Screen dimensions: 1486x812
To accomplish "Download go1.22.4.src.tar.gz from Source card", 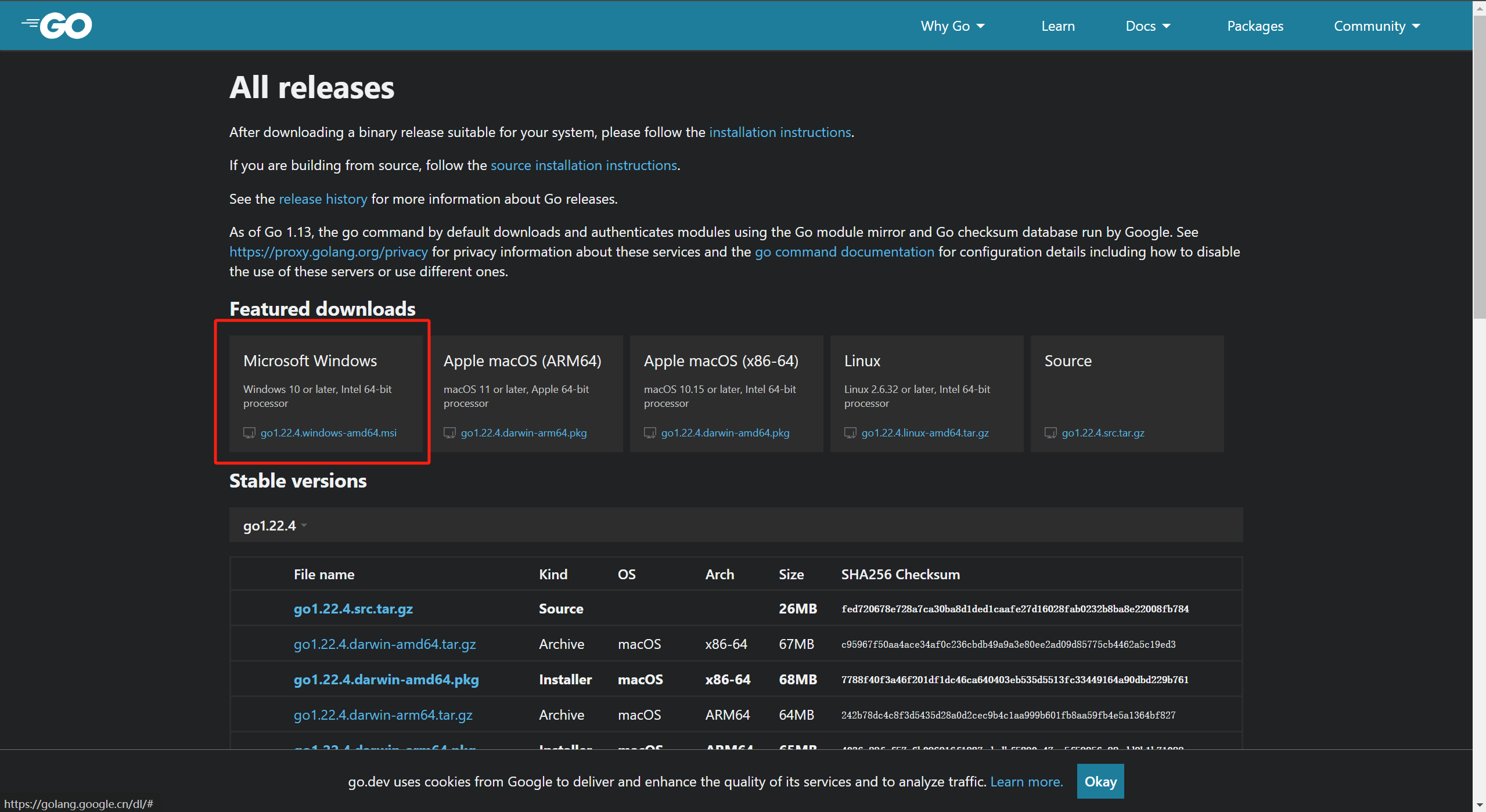I will click(x=1103, y=433).
